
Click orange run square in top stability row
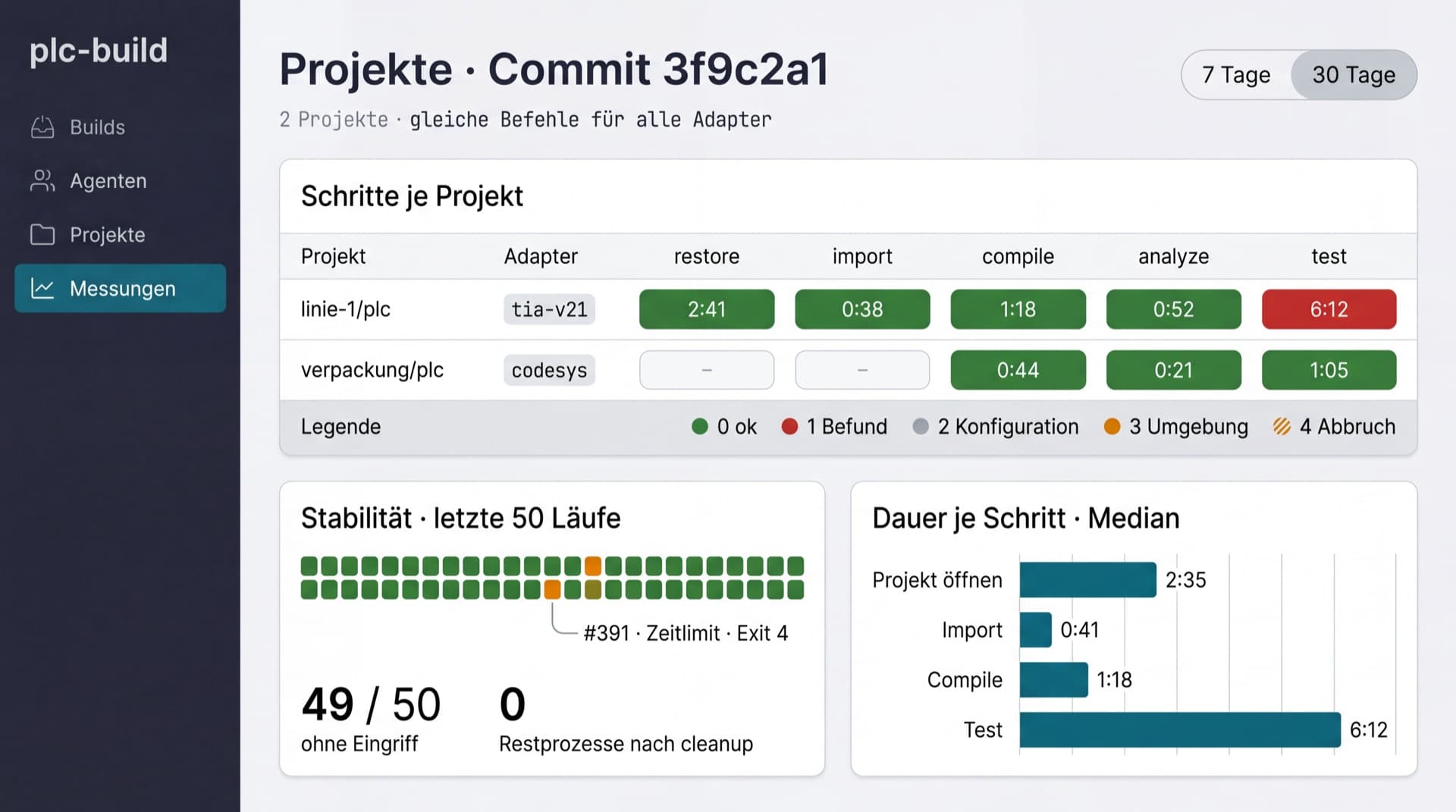[593, 566]
